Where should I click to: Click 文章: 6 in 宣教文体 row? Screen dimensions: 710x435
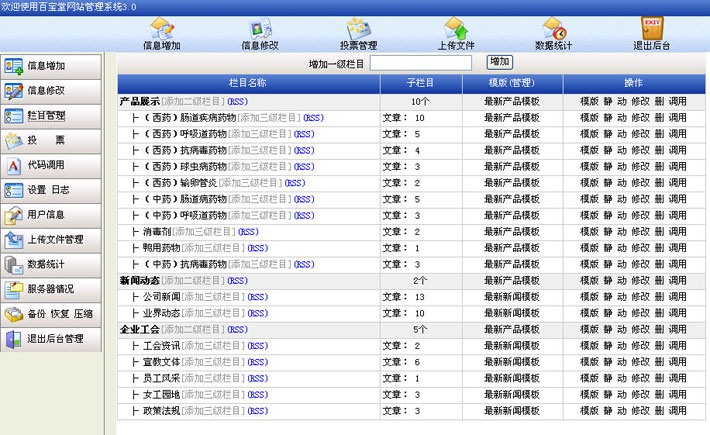pos(402,363)
